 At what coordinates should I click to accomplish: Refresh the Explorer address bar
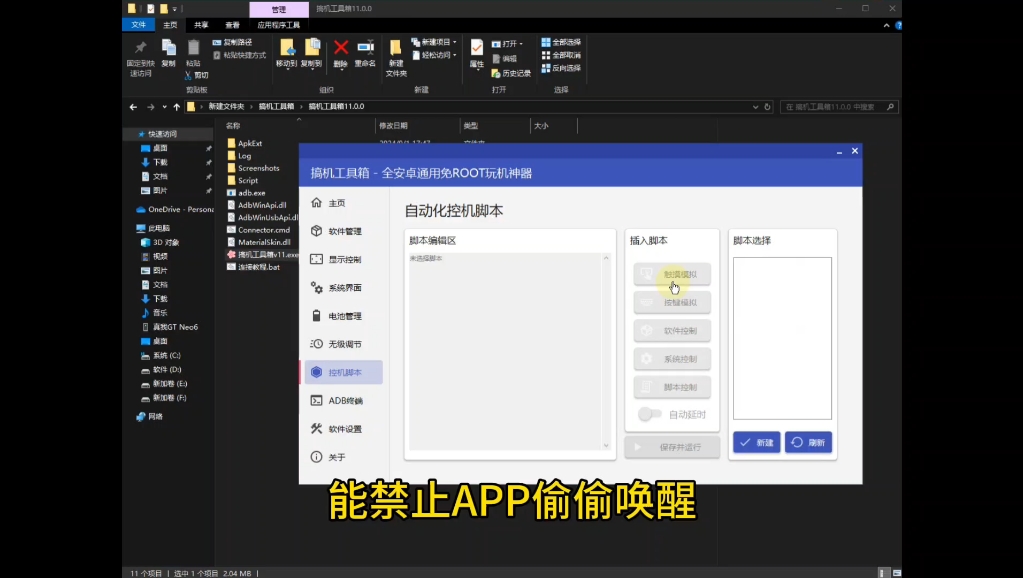(767, 107)
